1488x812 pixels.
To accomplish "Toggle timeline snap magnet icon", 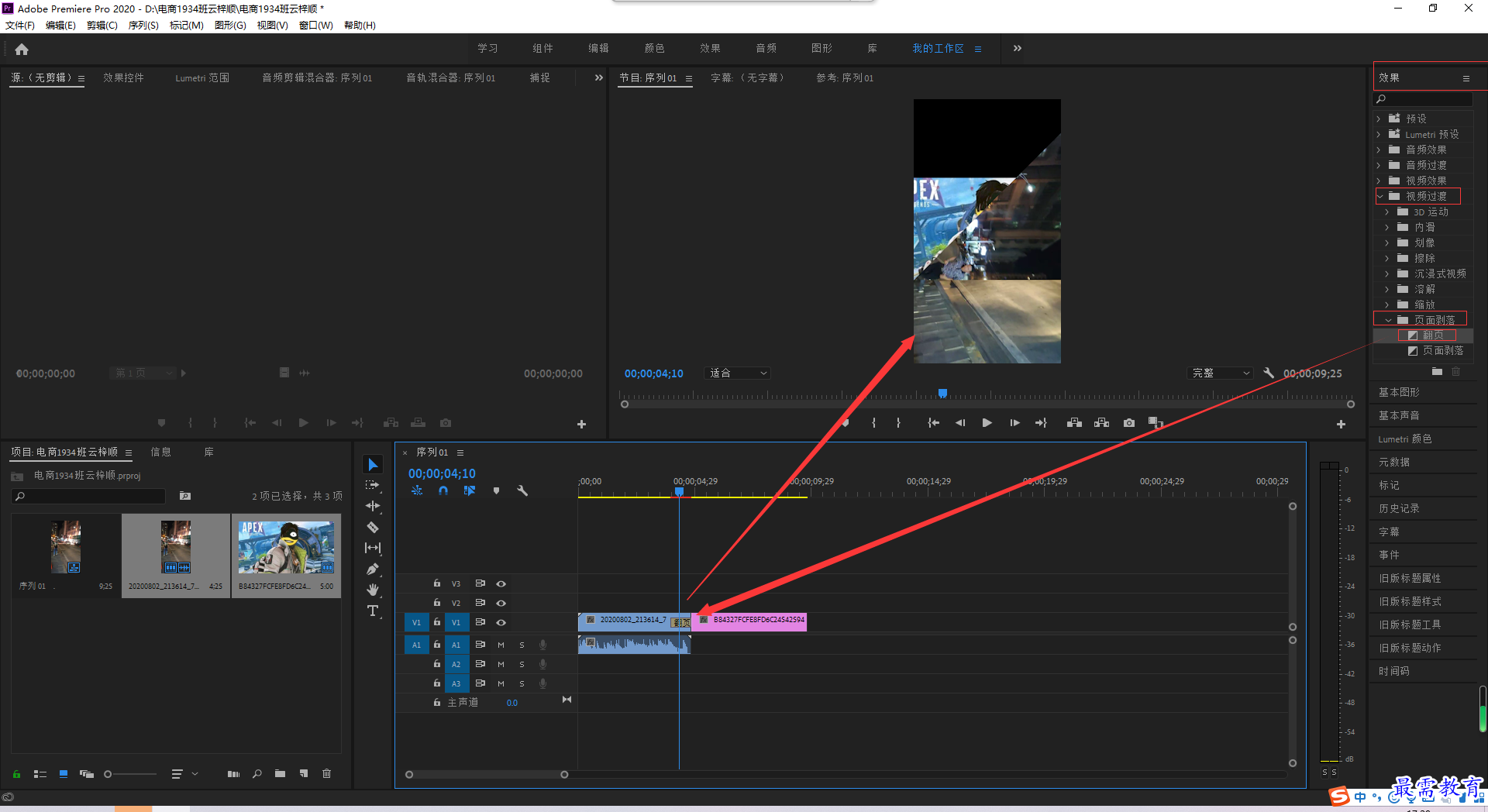I will (x=443, y=490).
